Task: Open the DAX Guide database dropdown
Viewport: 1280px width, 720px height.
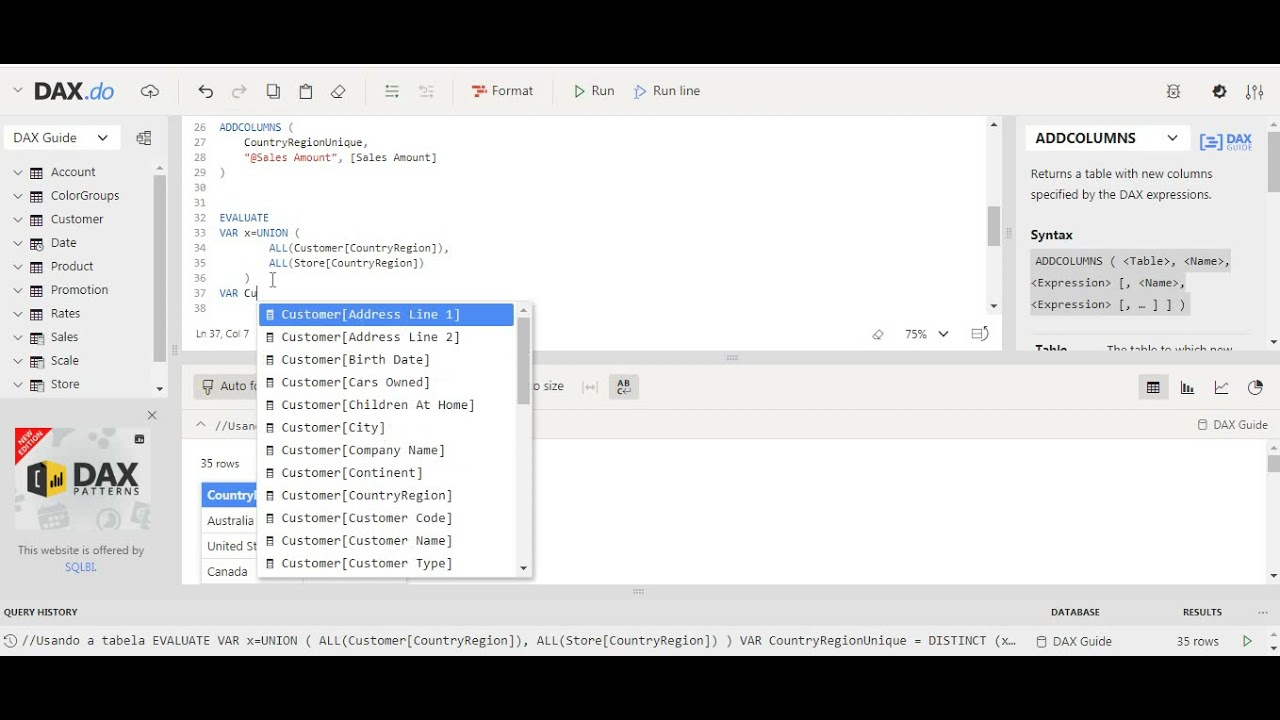Action: tap(62, 138)
